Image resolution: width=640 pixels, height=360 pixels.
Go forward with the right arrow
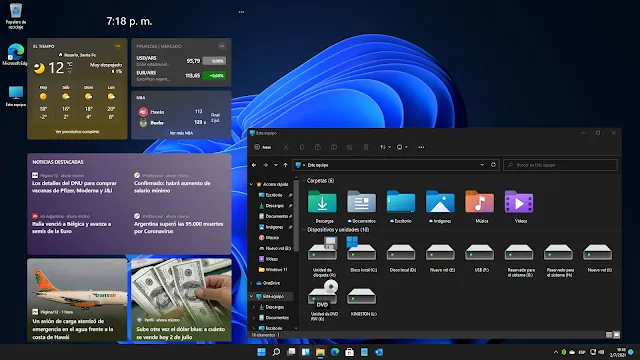click(x=265, y=165)
